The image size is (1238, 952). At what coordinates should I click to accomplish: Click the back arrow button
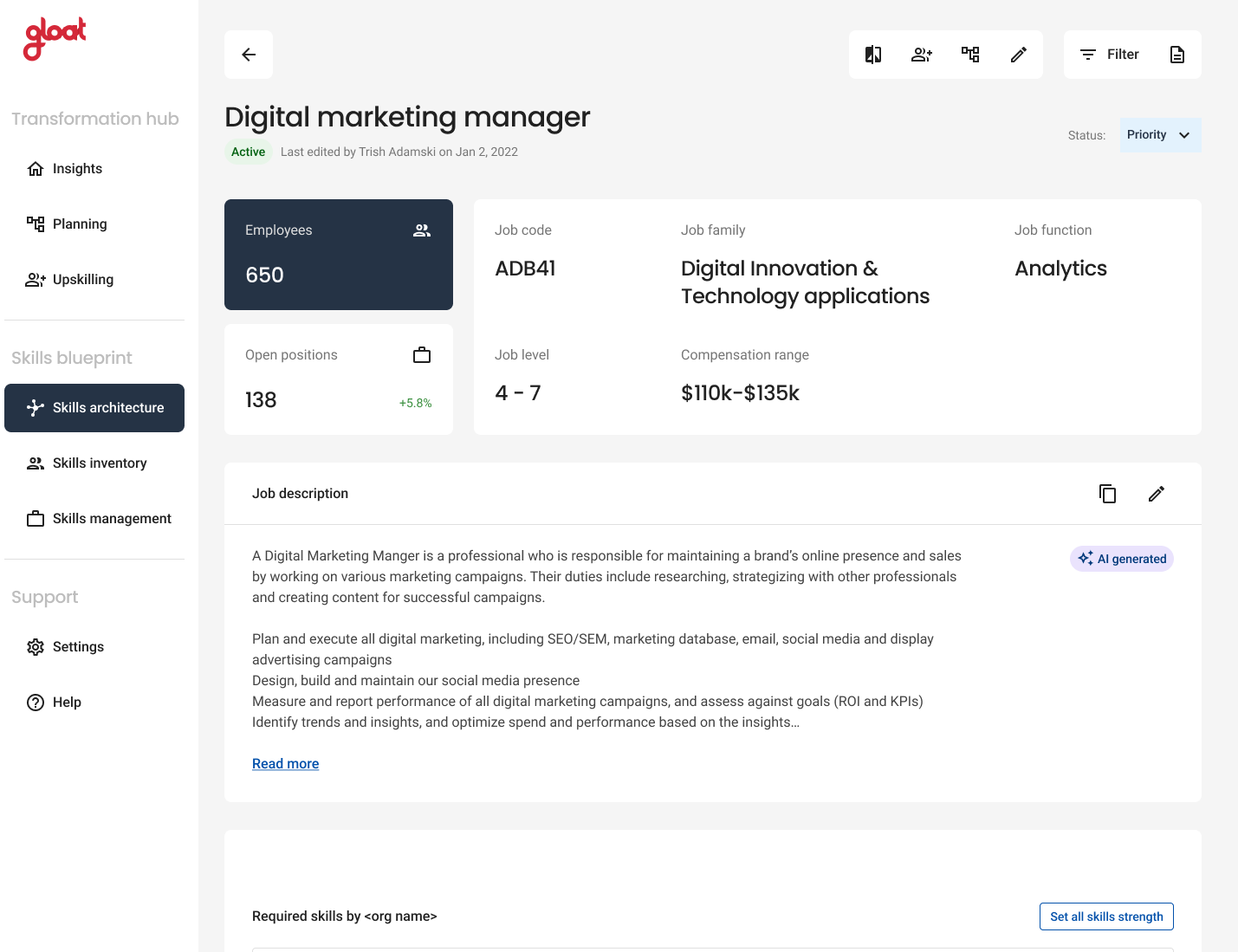pyautogui.click(x=249, y=55)
